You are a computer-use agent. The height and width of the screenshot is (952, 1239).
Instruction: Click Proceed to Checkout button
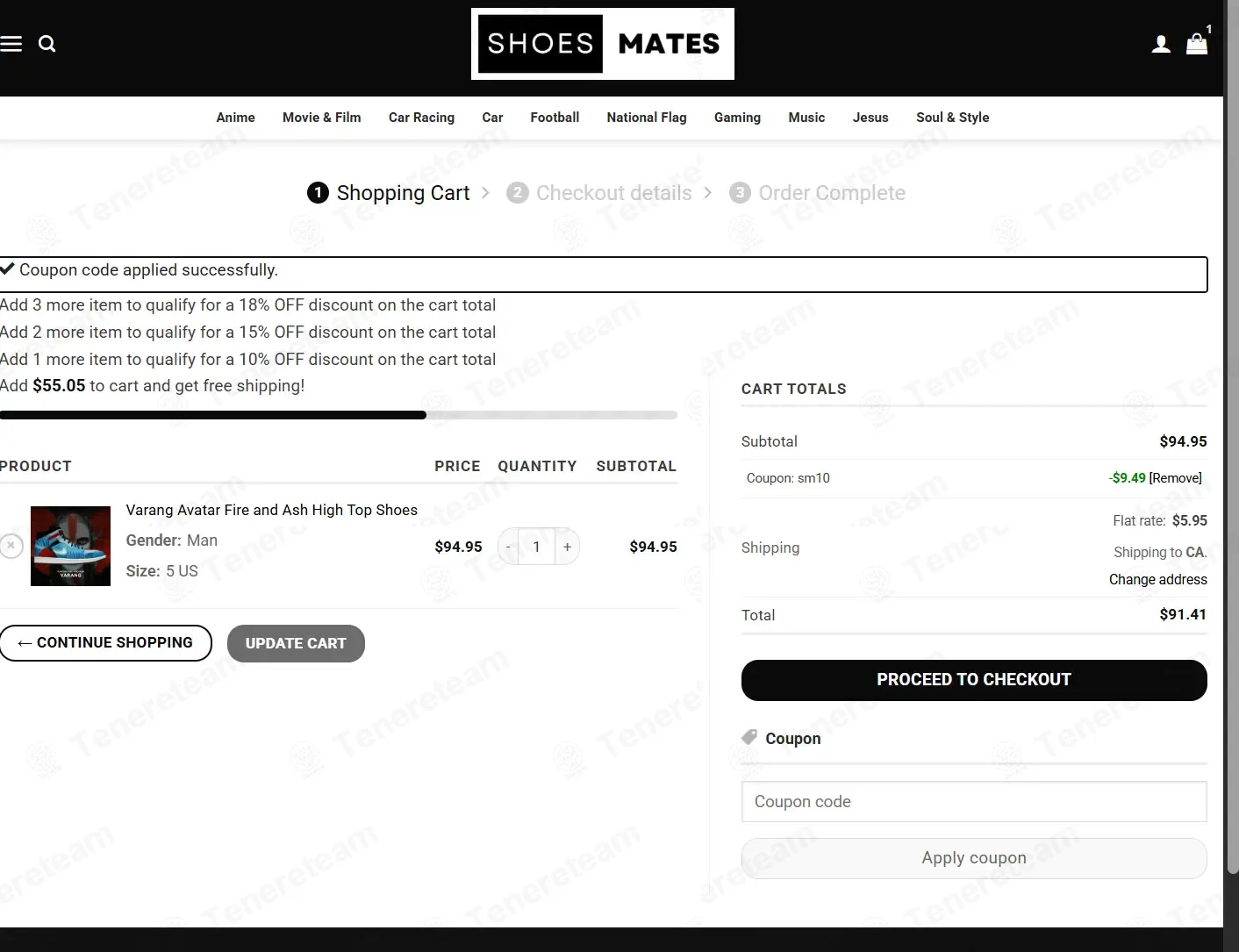pos(974,680)
